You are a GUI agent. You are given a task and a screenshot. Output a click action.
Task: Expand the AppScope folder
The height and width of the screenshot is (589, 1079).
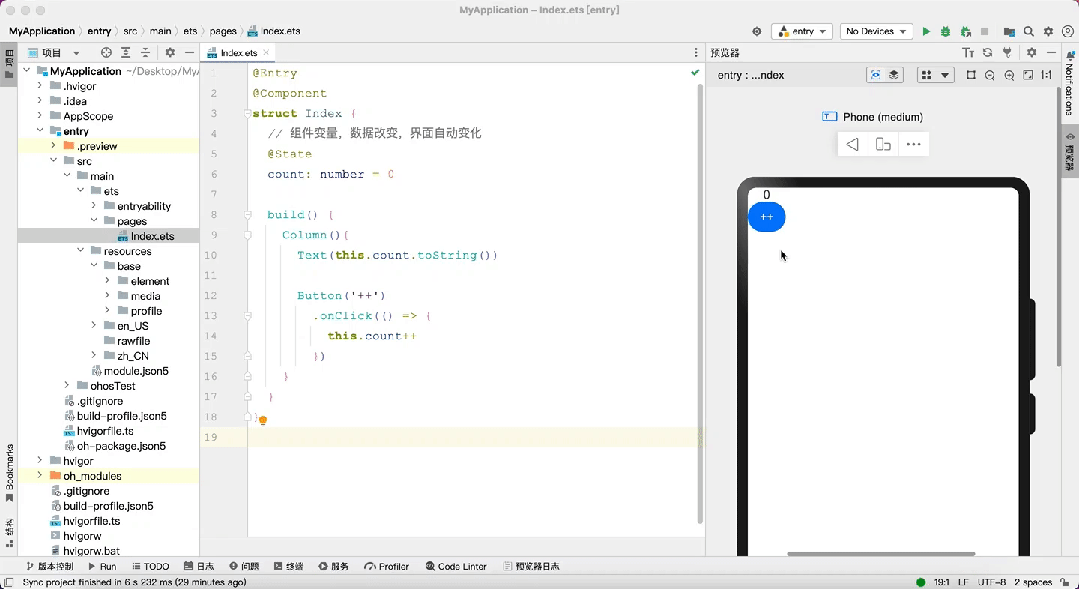click(x=39, y=116)
